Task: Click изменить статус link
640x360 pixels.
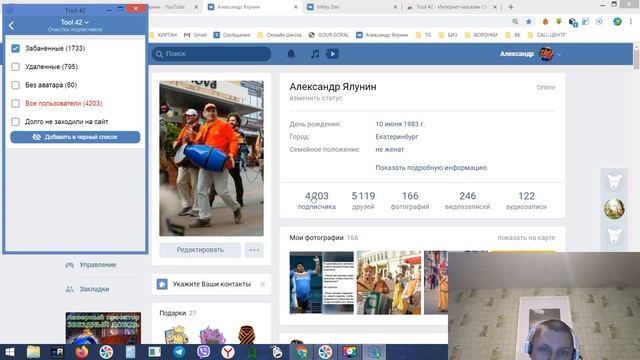Action: pyautogui.click(x=316, y=98)
